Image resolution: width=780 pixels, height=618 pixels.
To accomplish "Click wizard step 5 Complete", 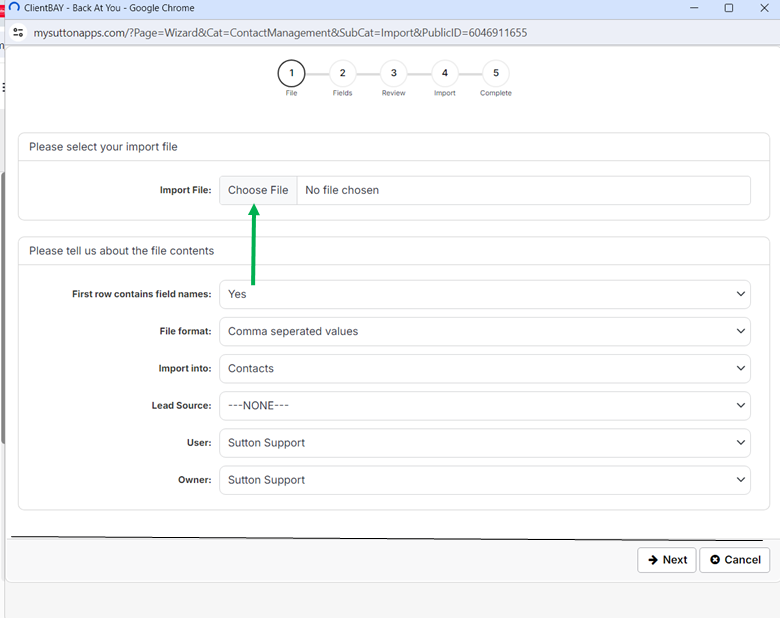I will pyautogui.click(x=495, y=73).
